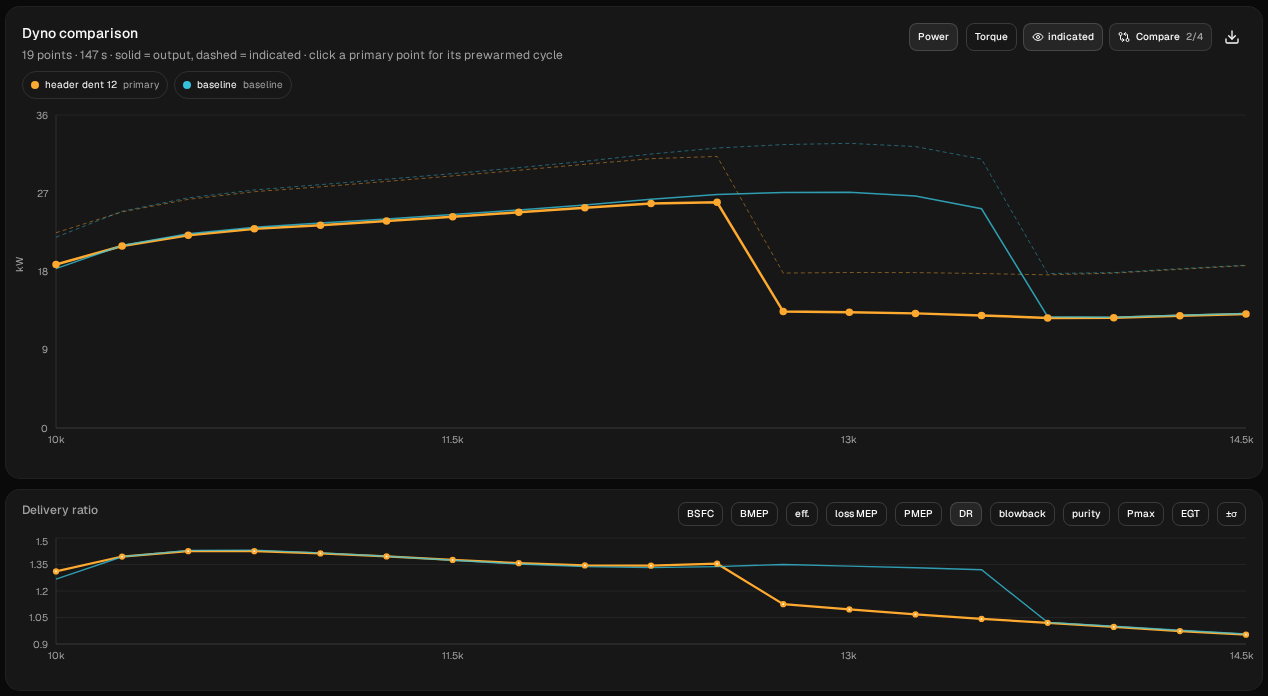Show PMEP metric in lower chart
Screen dimensions: 1268x696
click(918, 514)
